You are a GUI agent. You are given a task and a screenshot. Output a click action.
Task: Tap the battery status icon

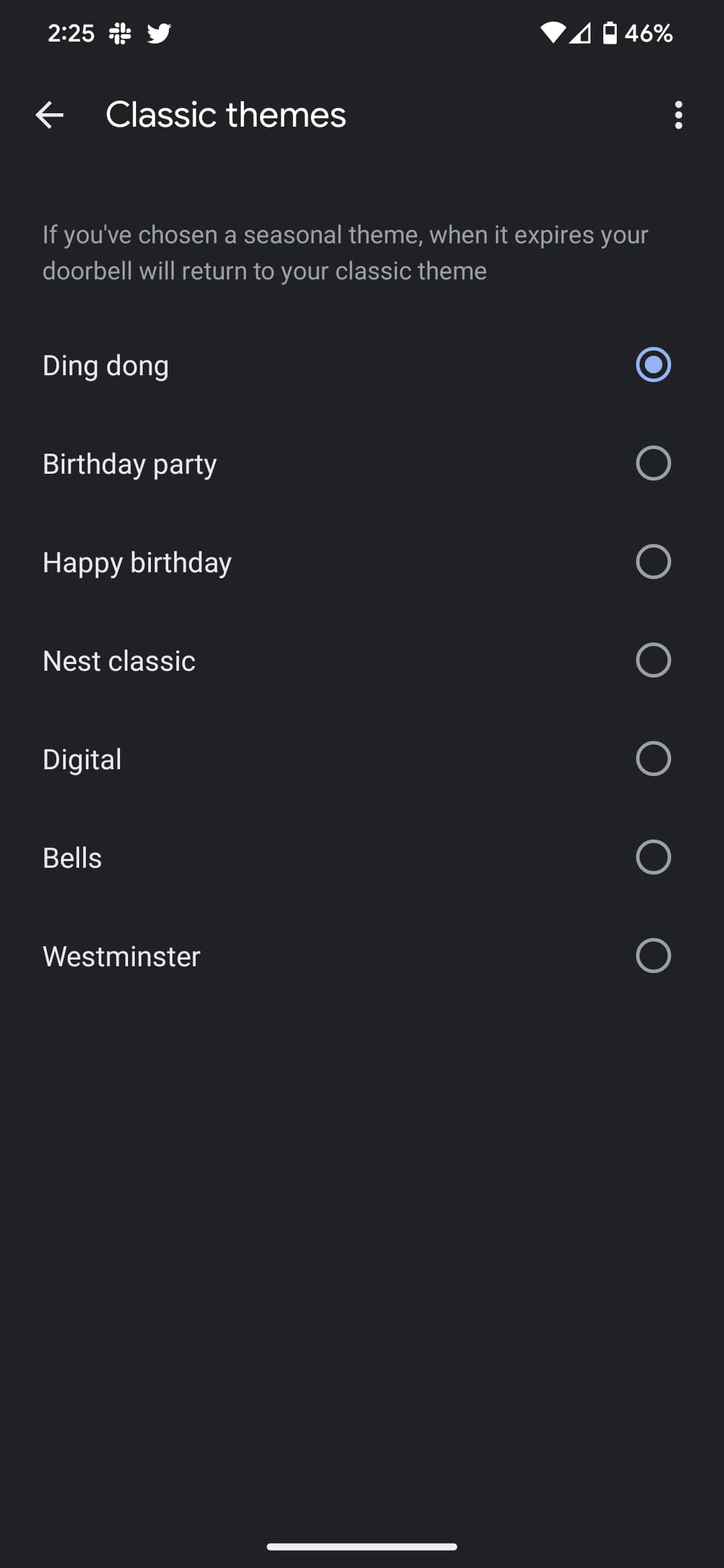609,33
